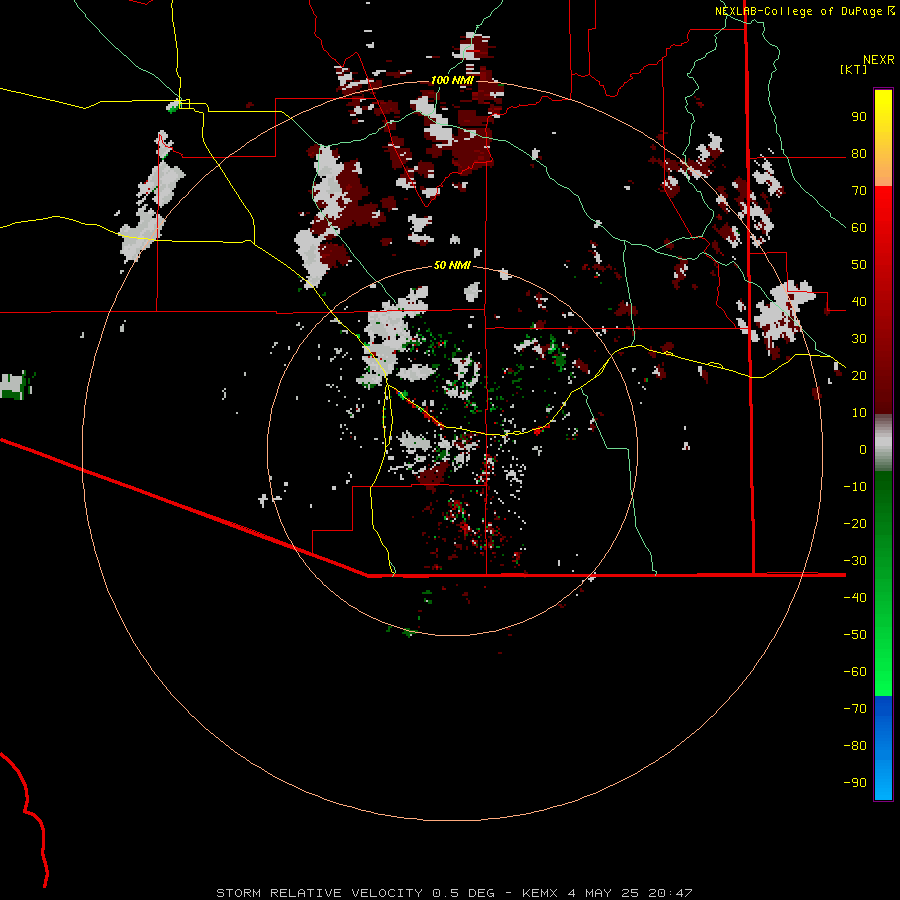Screen dimensions: 900x900
Task: Click the 80 value on velocity scale
Action: click(859, 153)
